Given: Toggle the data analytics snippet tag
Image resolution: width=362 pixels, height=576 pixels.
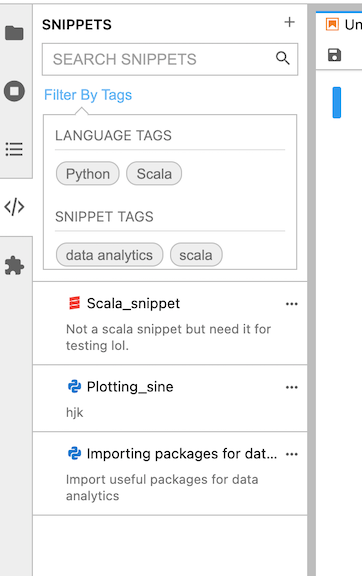Looking at the screenshot, I should pyautogui.click(x=109, y=255).
